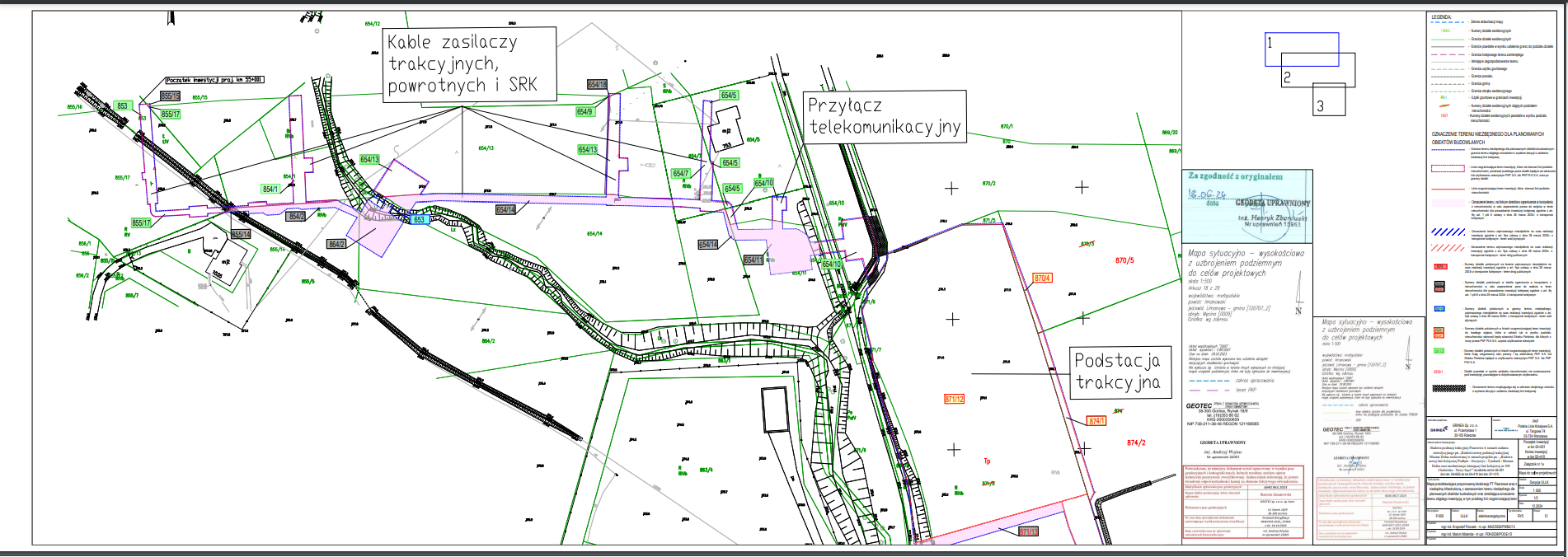1568x557 pixels.
Task: Click the LEGENDA heading
Action: coord(1442,17)
